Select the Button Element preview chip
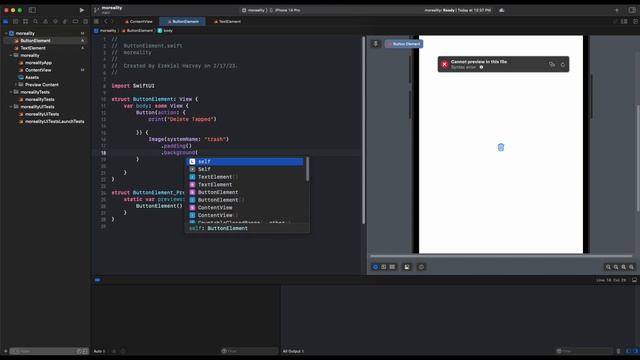Viewport: 640px width, 360px height. (404, 44)
